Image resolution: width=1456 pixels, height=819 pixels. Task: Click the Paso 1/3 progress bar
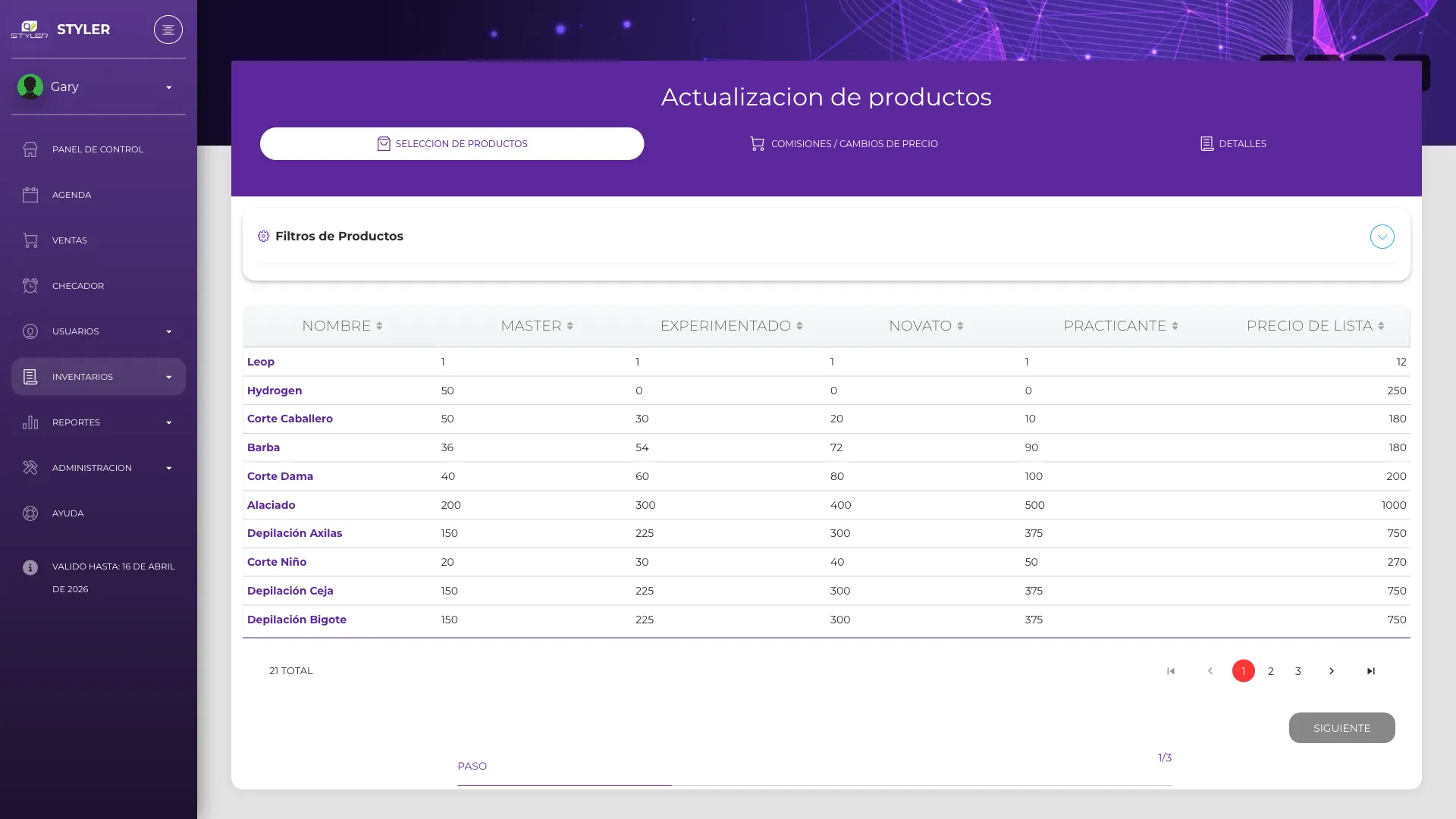pyautogui.click(x=814, y=785)
